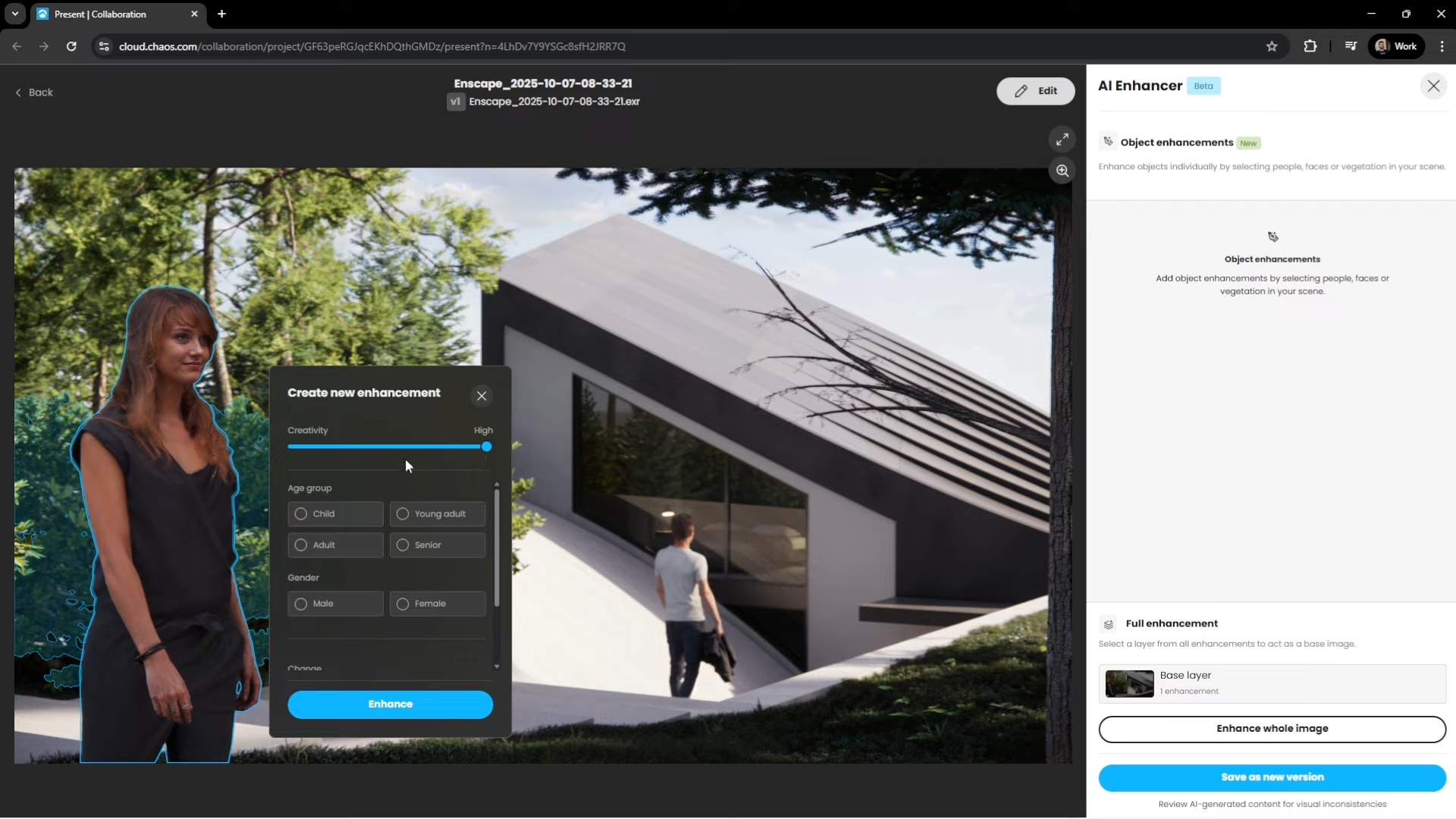Click the Object enhancements header icon
The width and height of the screenshot is (1456, 819).
click(1108, 142)
